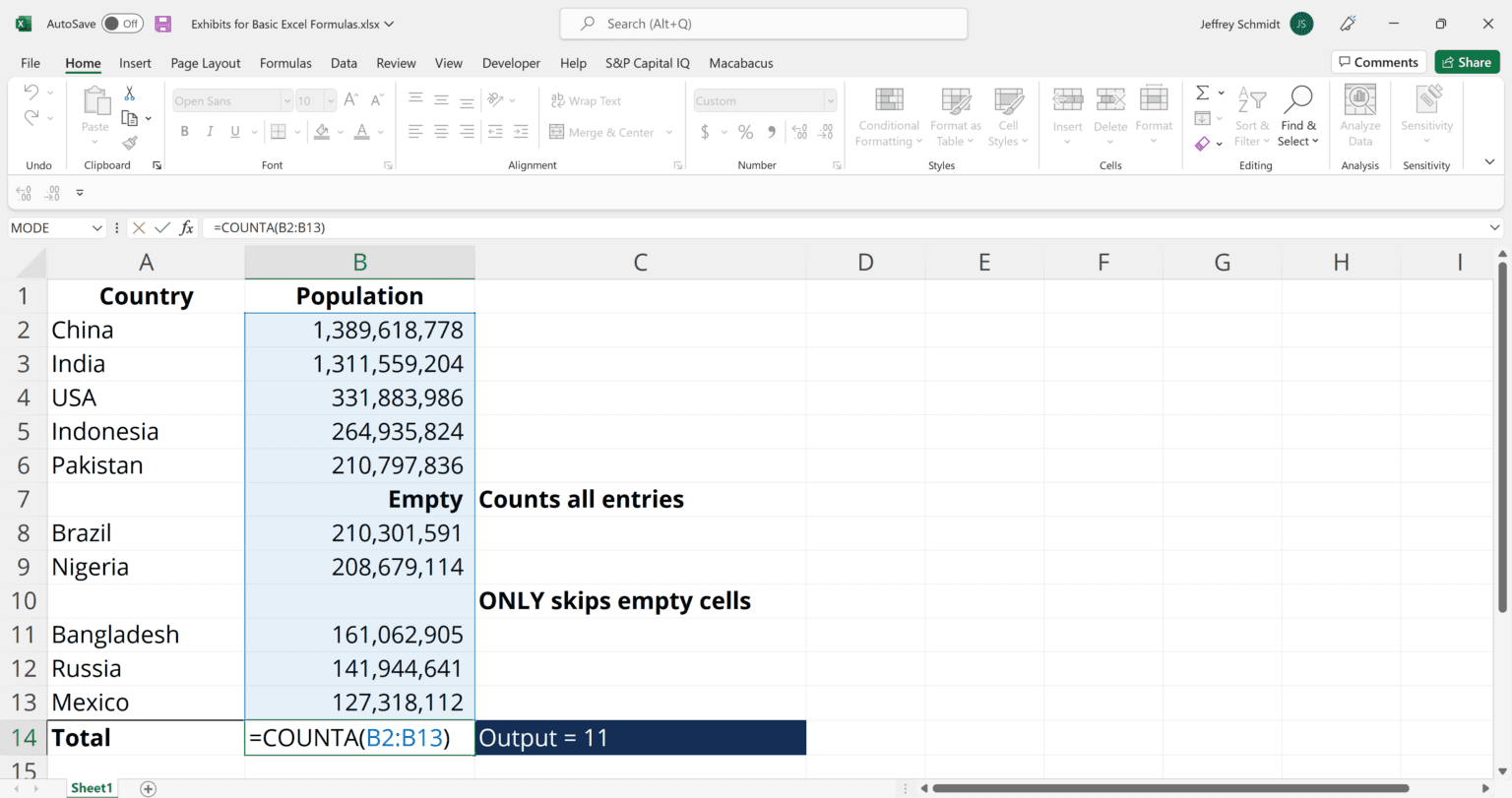Switch to the Formulas ribbon tab
The width and height of the screenshot is (1512, 798).
[285, 63]
